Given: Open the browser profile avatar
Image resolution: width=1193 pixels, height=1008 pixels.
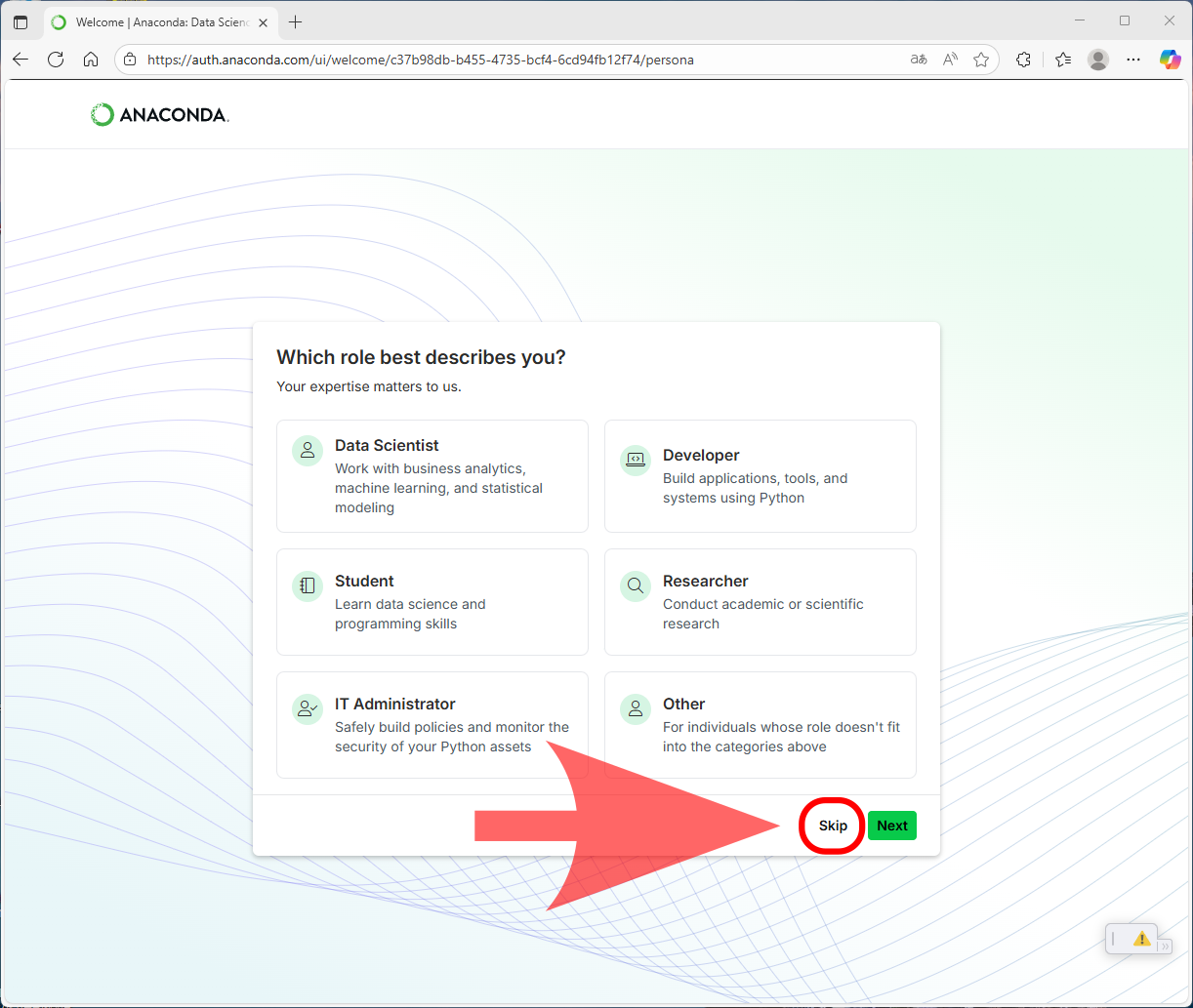Looking at the screenshot, I should (1098, 60).
